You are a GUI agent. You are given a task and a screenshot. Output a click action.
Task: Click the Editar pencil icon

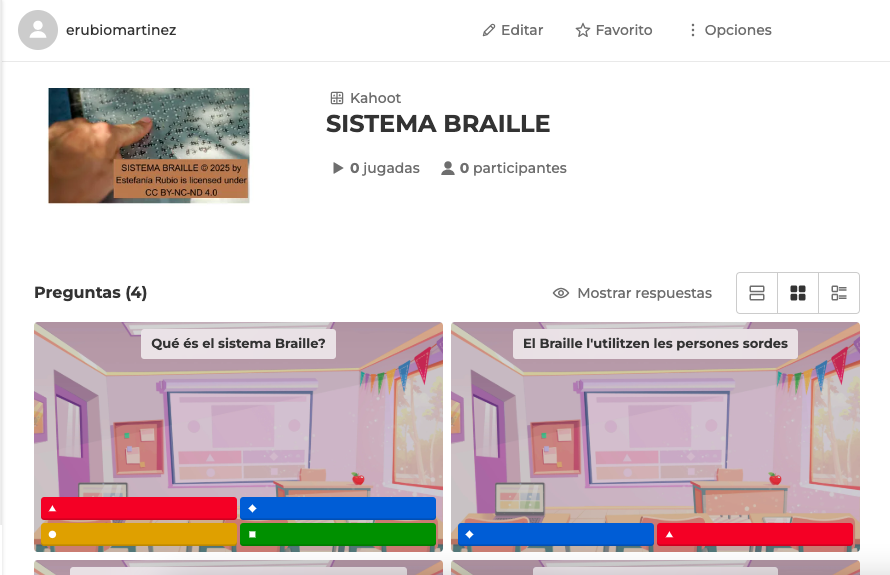click(x=489, y=31)
